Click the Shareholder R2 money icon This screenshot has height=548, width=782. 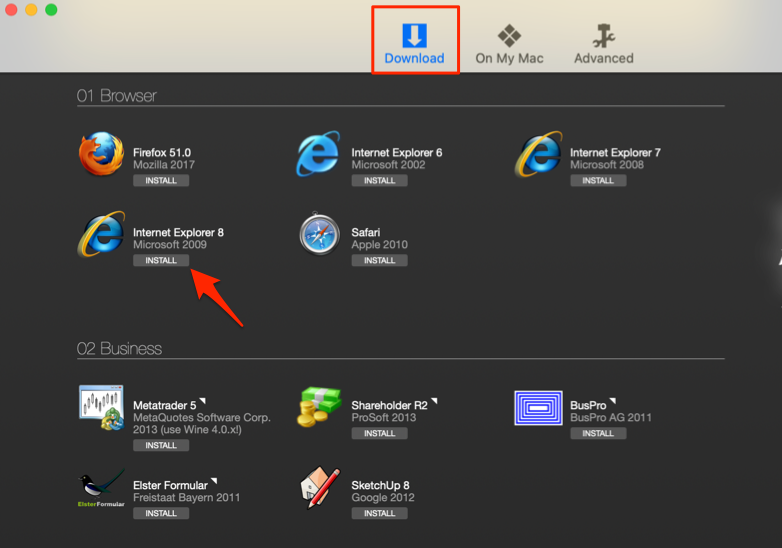(320, 408)
